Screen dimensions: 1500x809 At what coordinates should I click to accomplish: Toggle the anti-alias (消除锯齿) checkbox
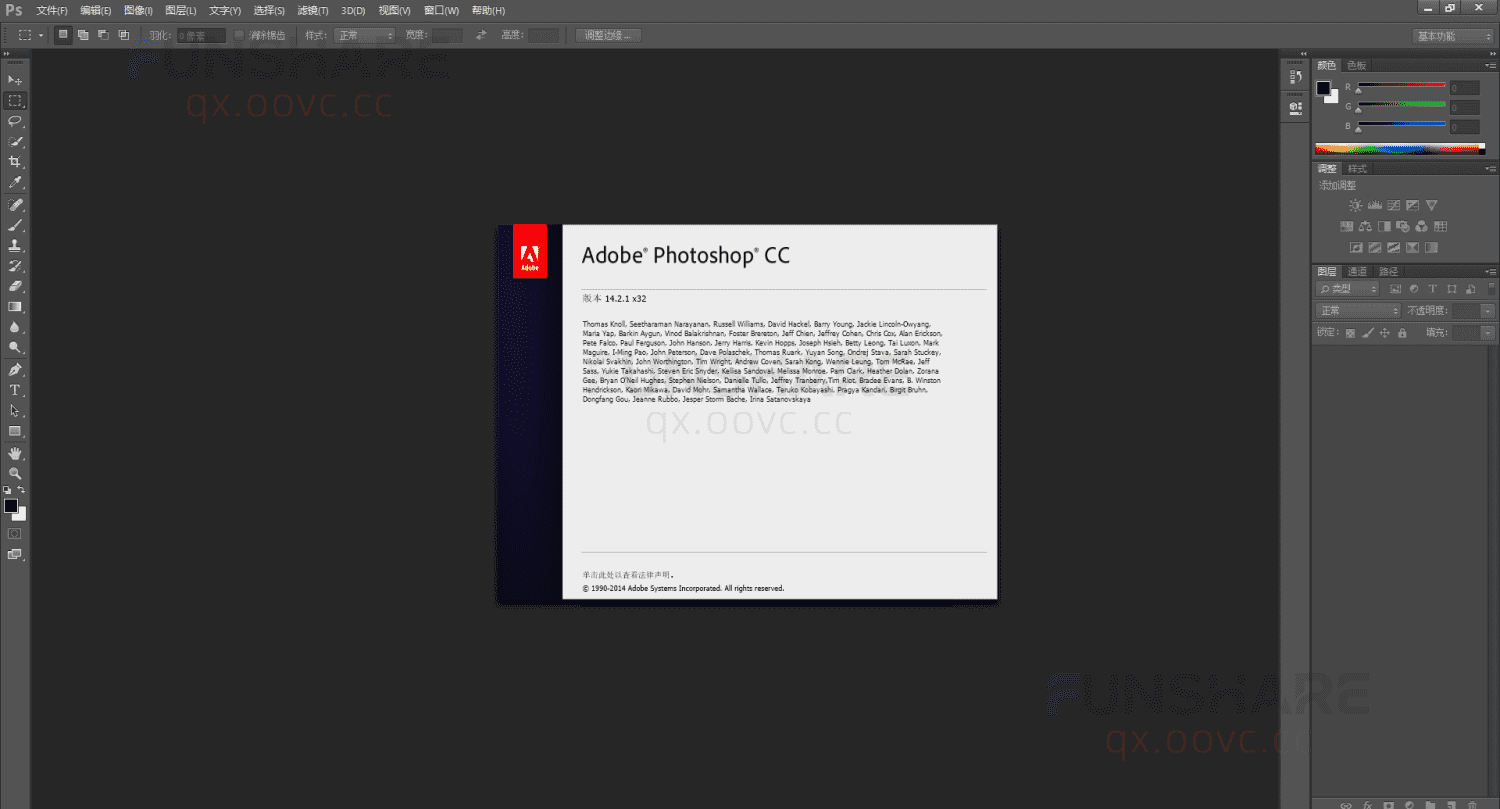coord(239,35)
